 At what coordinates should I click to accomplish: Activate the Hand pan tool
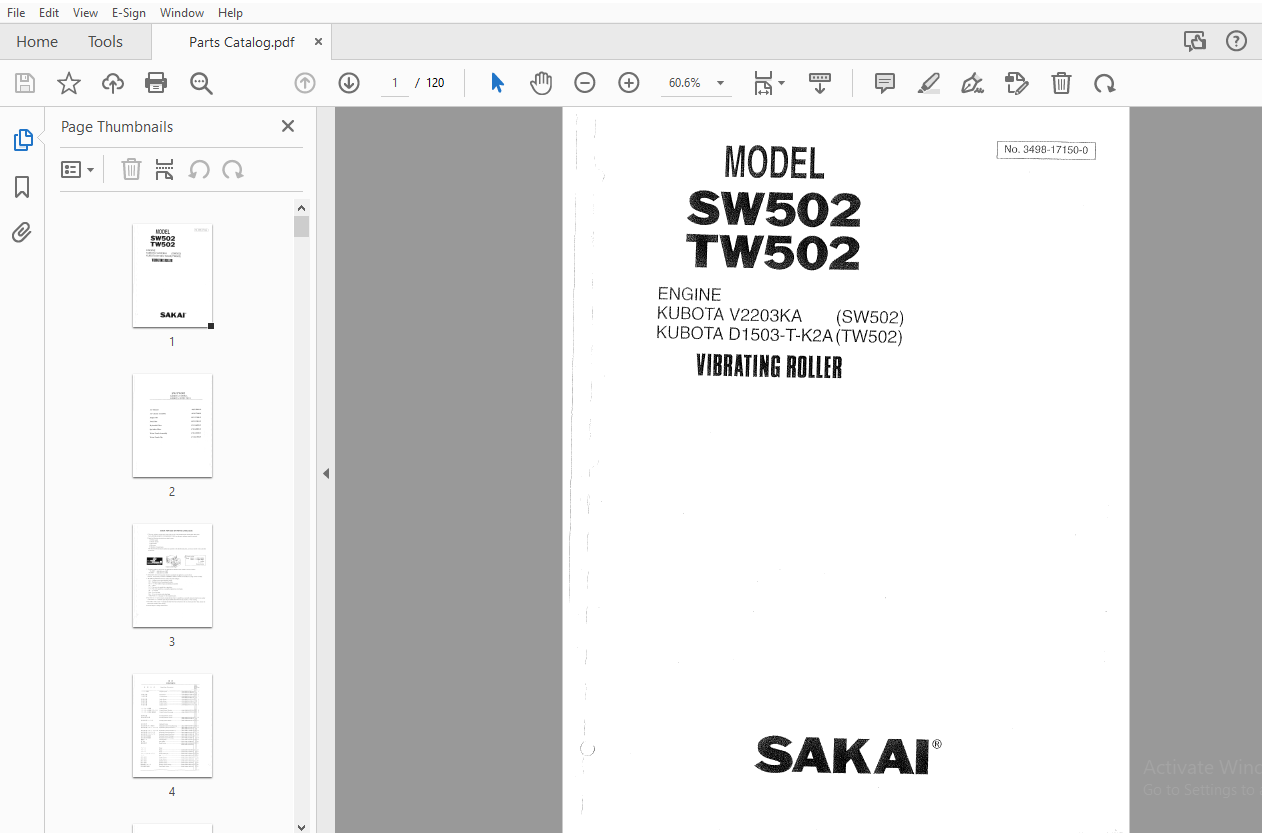pos(541,83)
